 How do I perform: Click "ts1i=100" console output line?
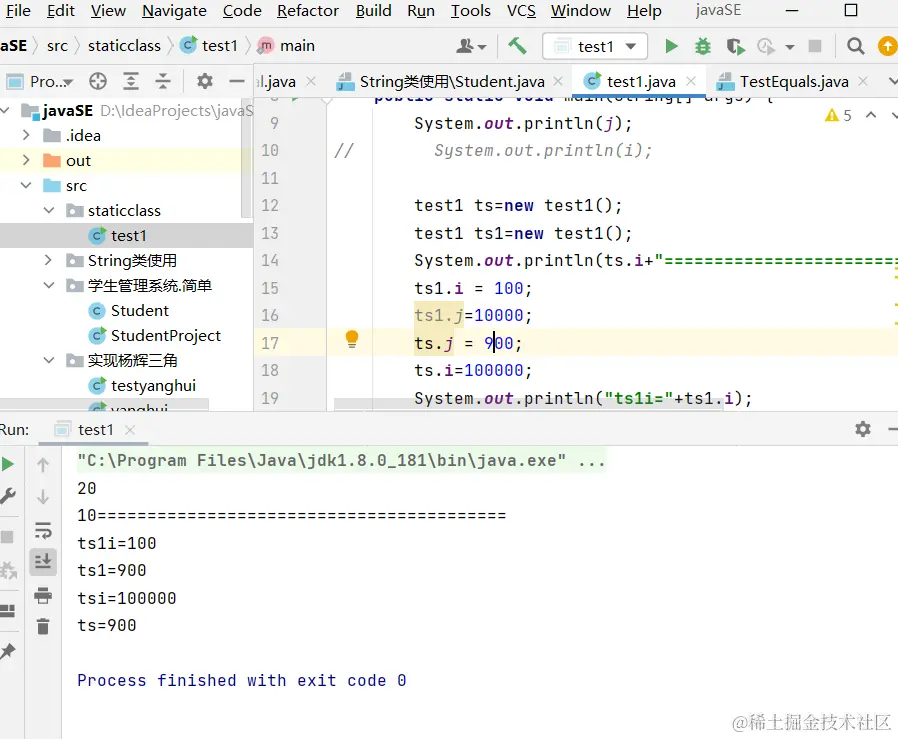117,543
